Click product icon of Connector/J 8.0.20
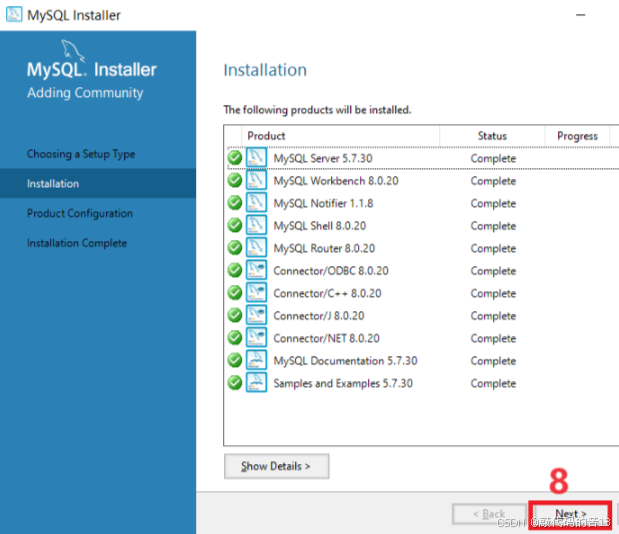This screenshot has width=619, height=534. (x=256, y=315)
